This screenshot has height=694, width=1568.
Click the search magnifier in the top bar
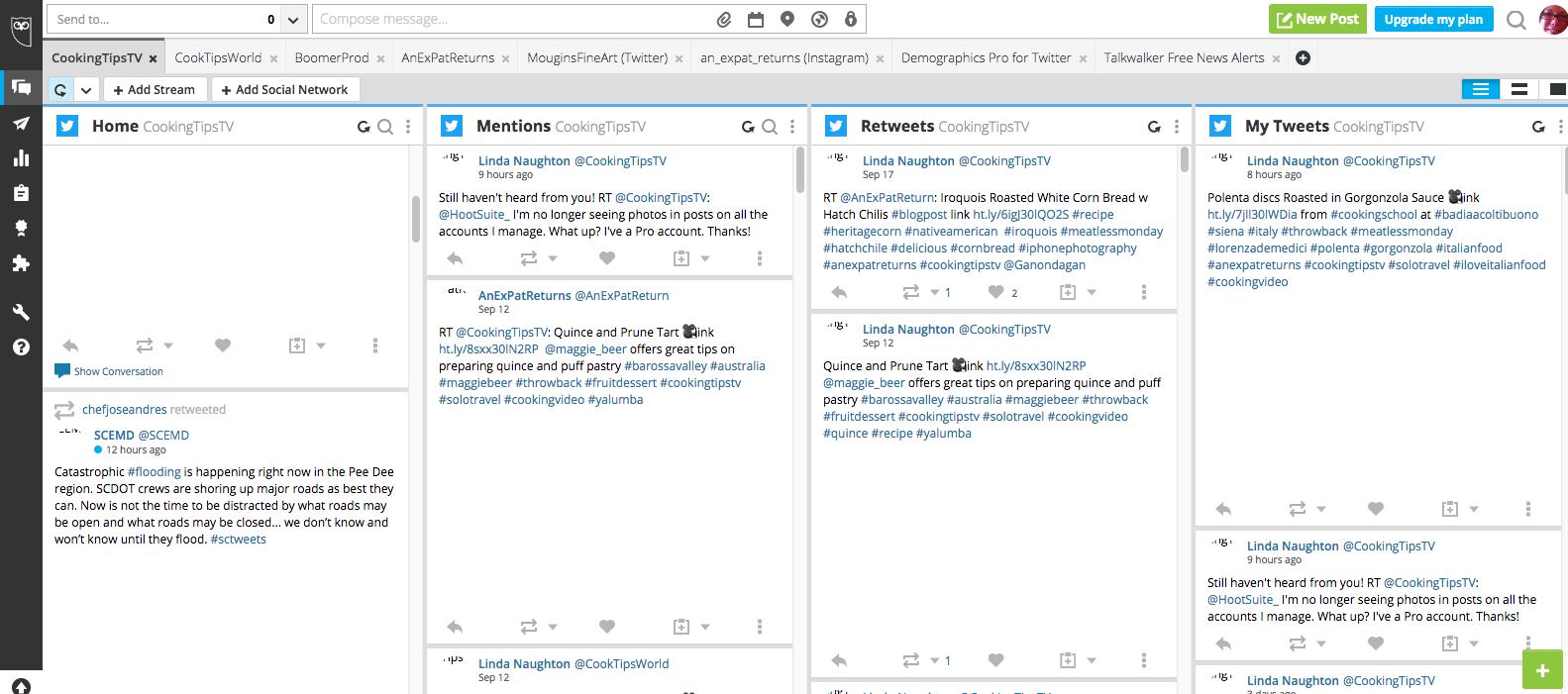tap(1516, 20)
